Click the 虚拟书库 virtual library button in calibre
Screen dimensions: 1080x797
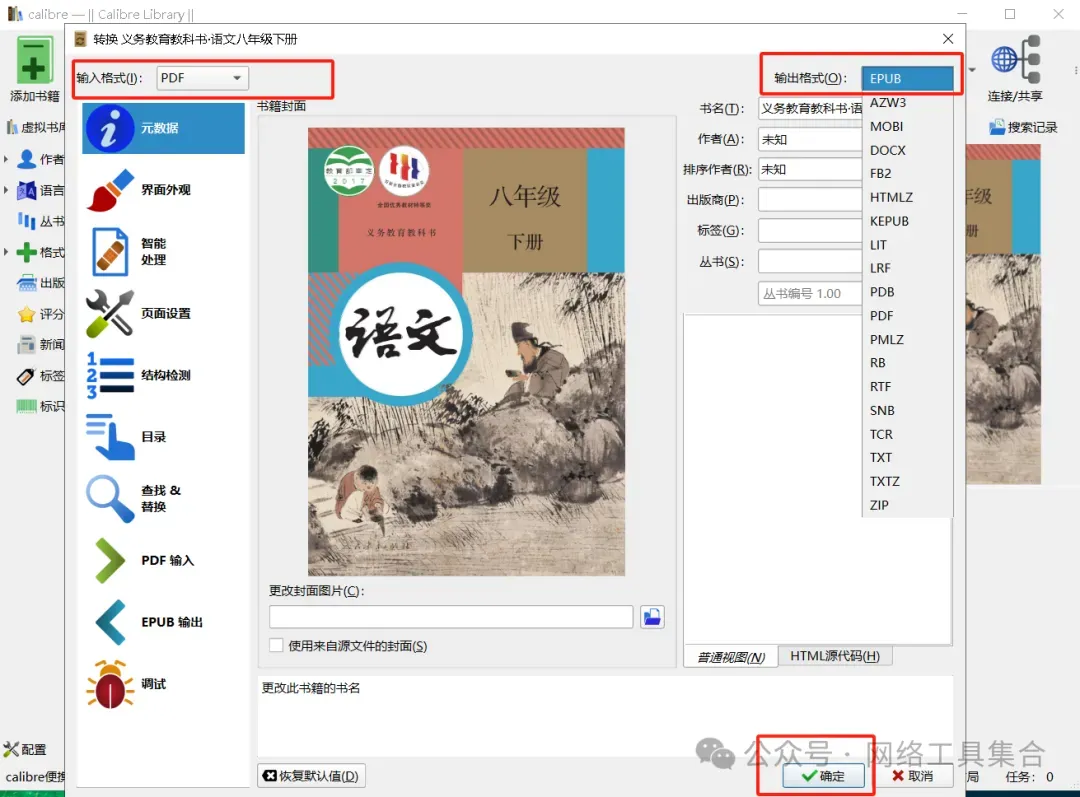(36, 127)
